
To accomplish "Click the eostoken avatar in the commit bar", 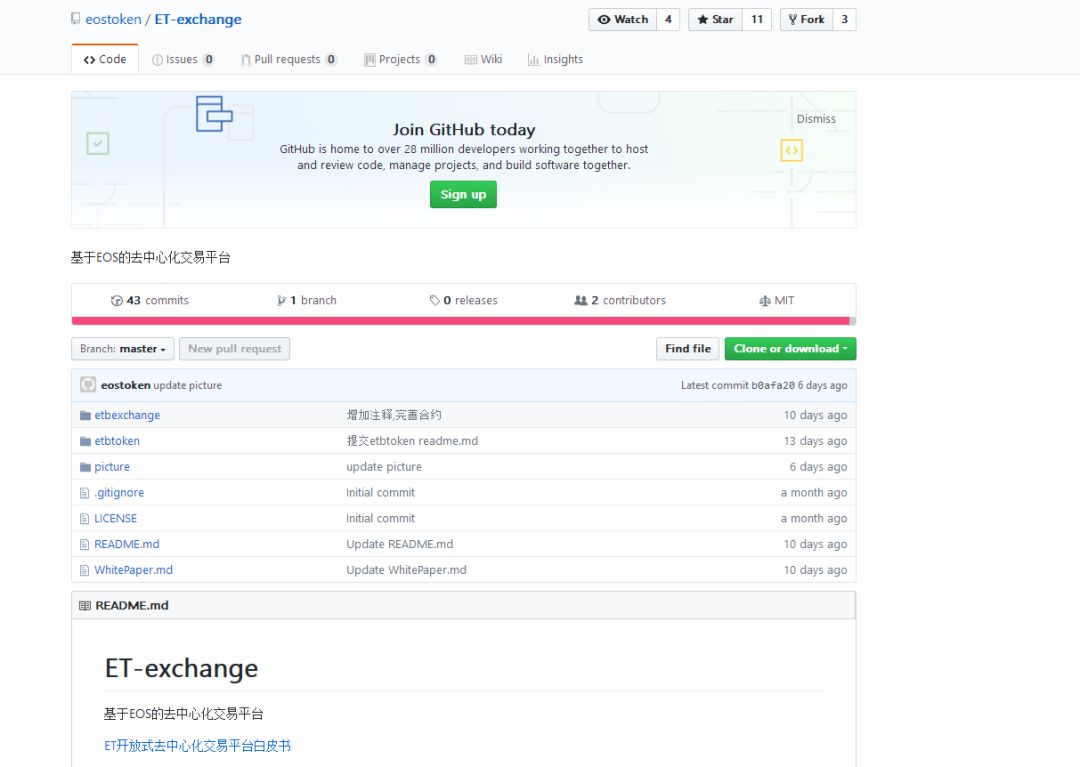I will [88, 384].
